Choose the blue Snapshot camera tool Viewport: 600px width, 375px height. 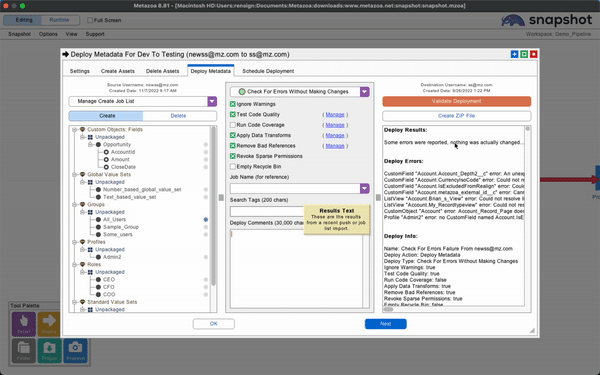click(75, 350)
